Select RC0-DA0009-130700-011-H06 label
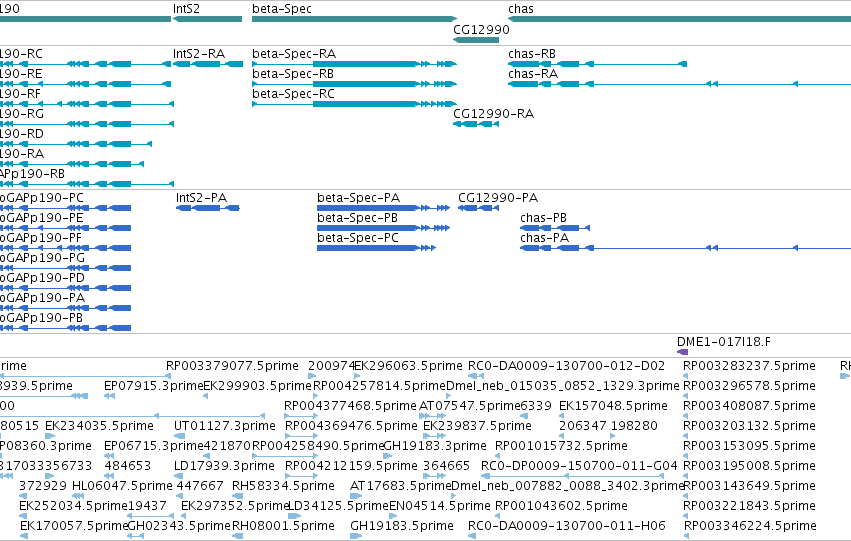The width and height of the screenshot is (851, 541). 567,526
